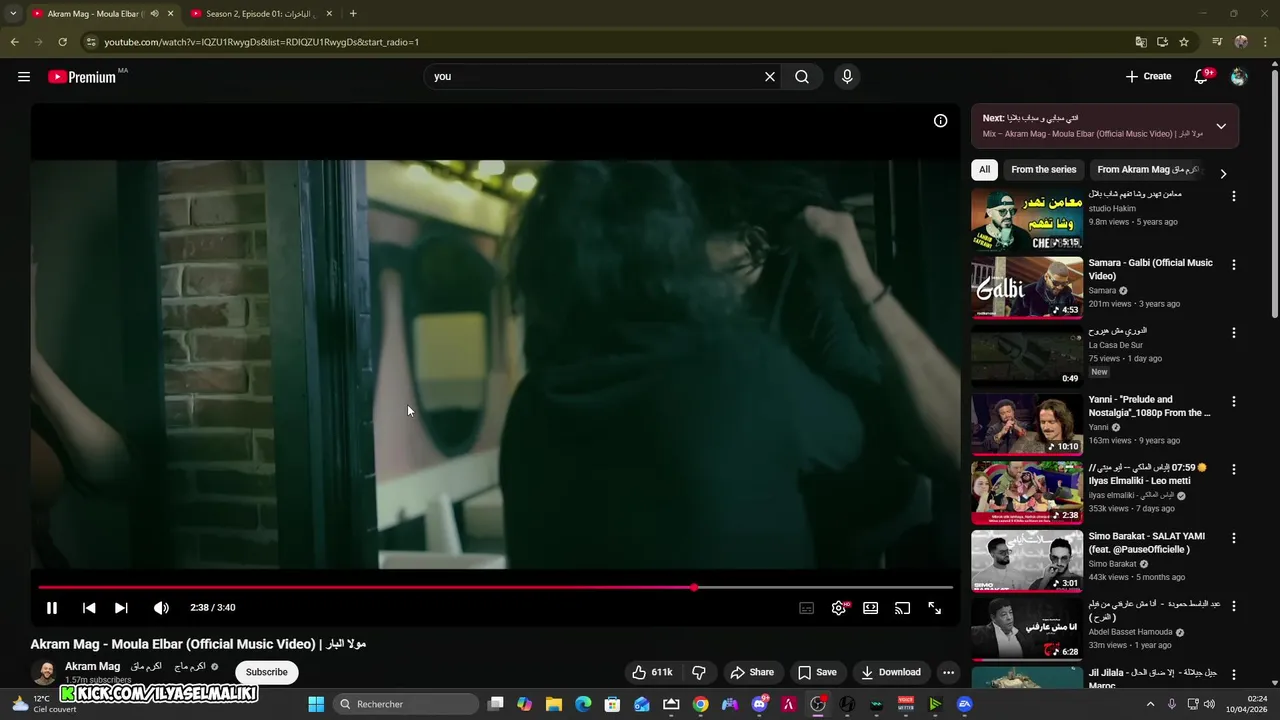Viewport: 1280px width, 720px height.
Task: Open the Create menu
Action: point(1148,76)
